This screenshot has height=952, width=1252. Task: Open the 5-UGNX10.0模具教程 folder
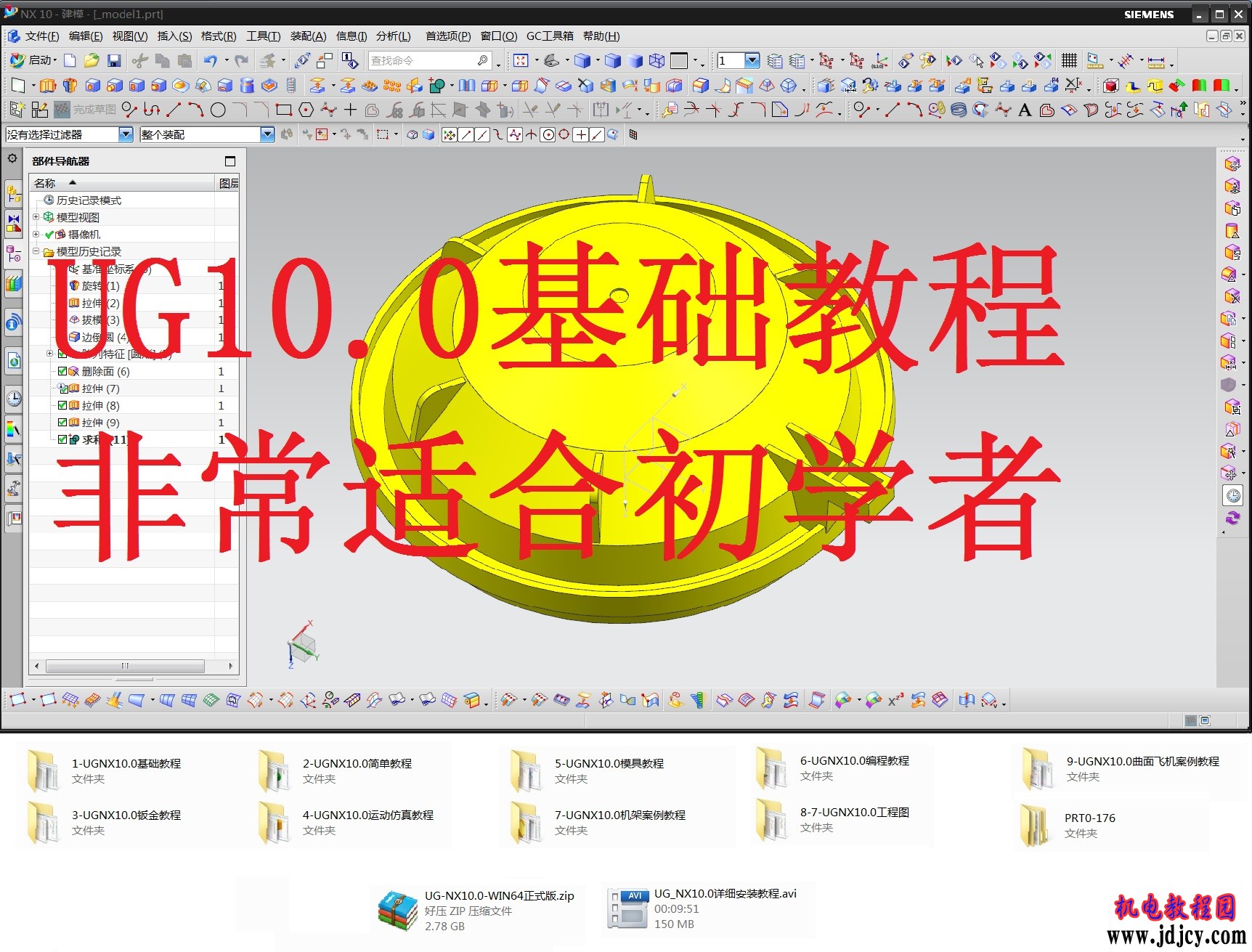tap(588, 770)
